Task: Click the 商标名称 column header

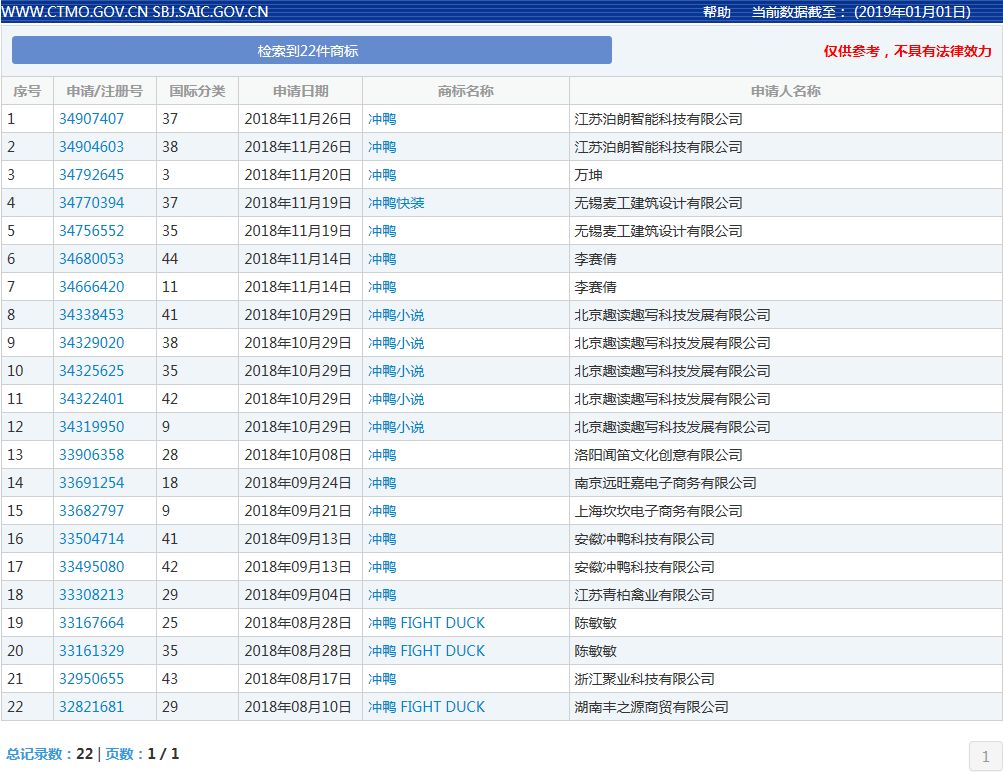Action: click(x=466, y=91)
